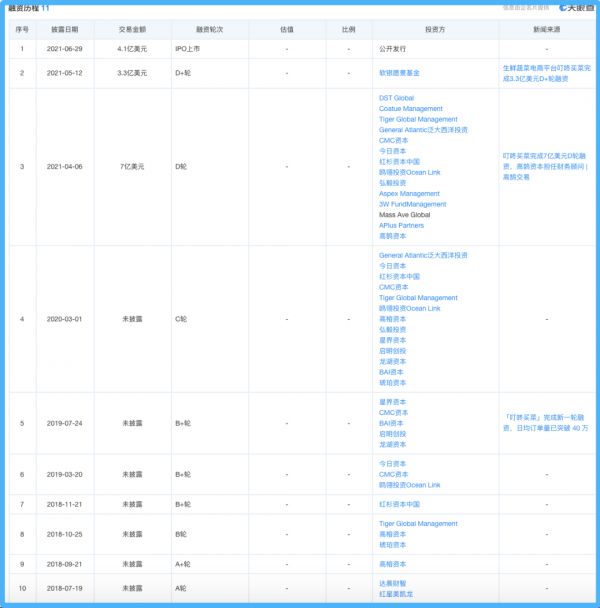This screenshot has width=600, height=608.
Task: Open news link about 3.3亿美元 D+ round
Action: point(546,73)
